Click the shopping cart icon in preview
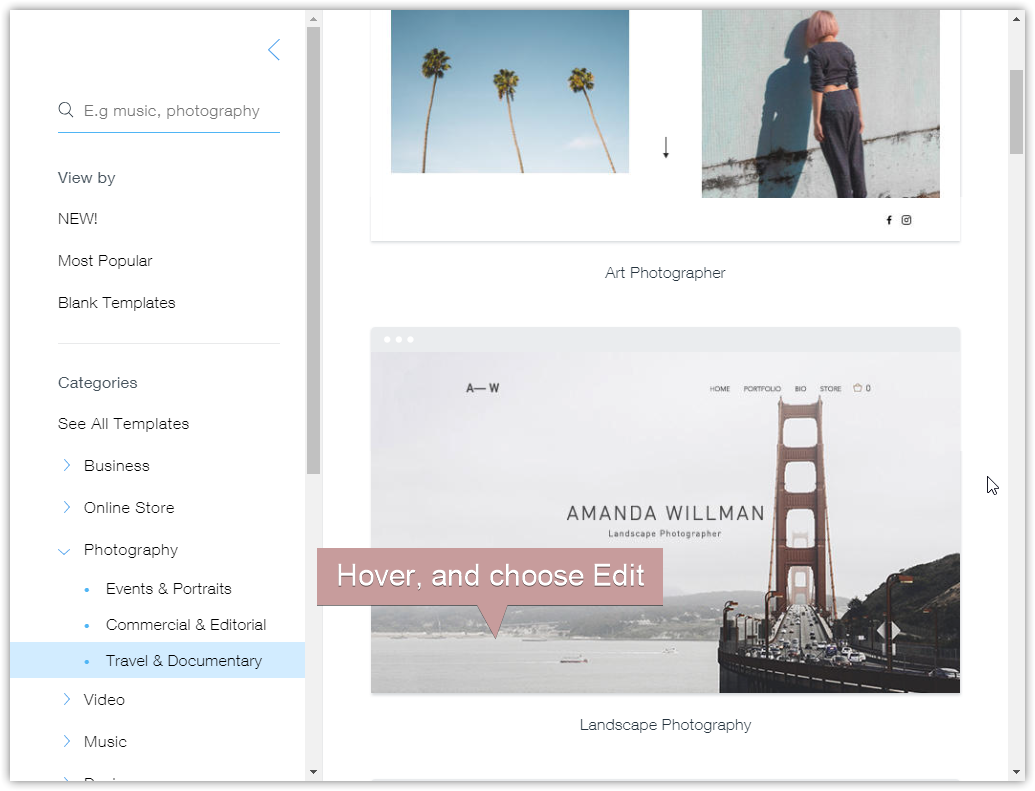Viewport: 1035px width, 791px height. (x=857, y=388)
